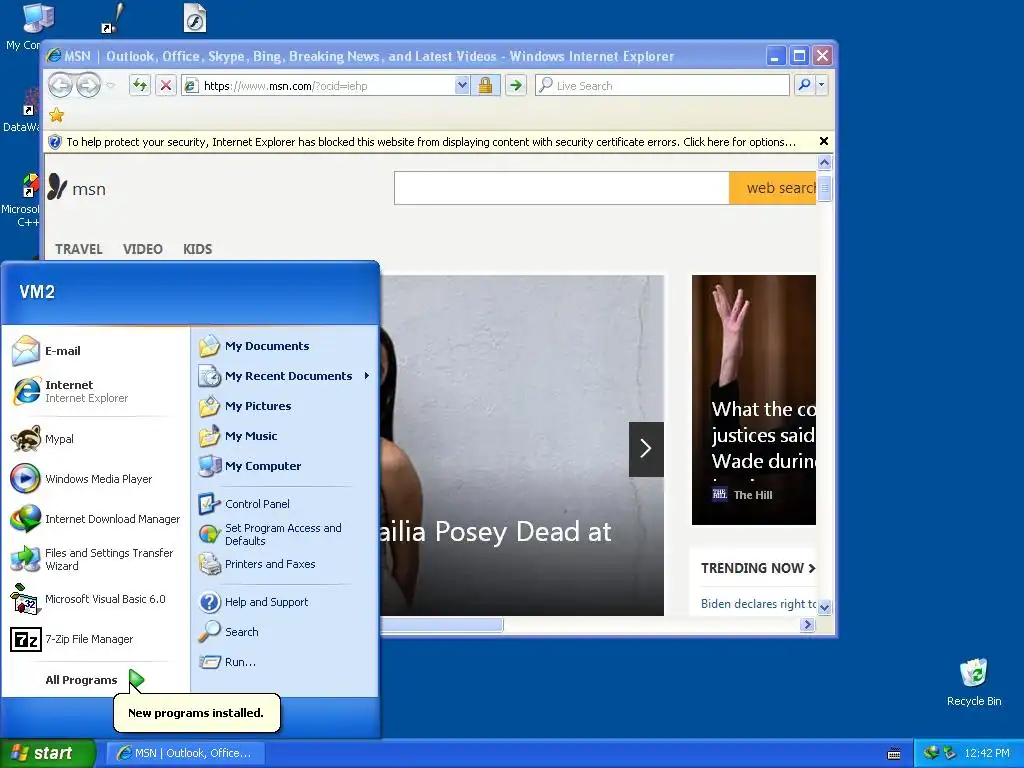Image resolution: width=1024 pixels, height=768 pixels.
Task: Open the KIDS tab on MSN
Action: click(197, 249)
